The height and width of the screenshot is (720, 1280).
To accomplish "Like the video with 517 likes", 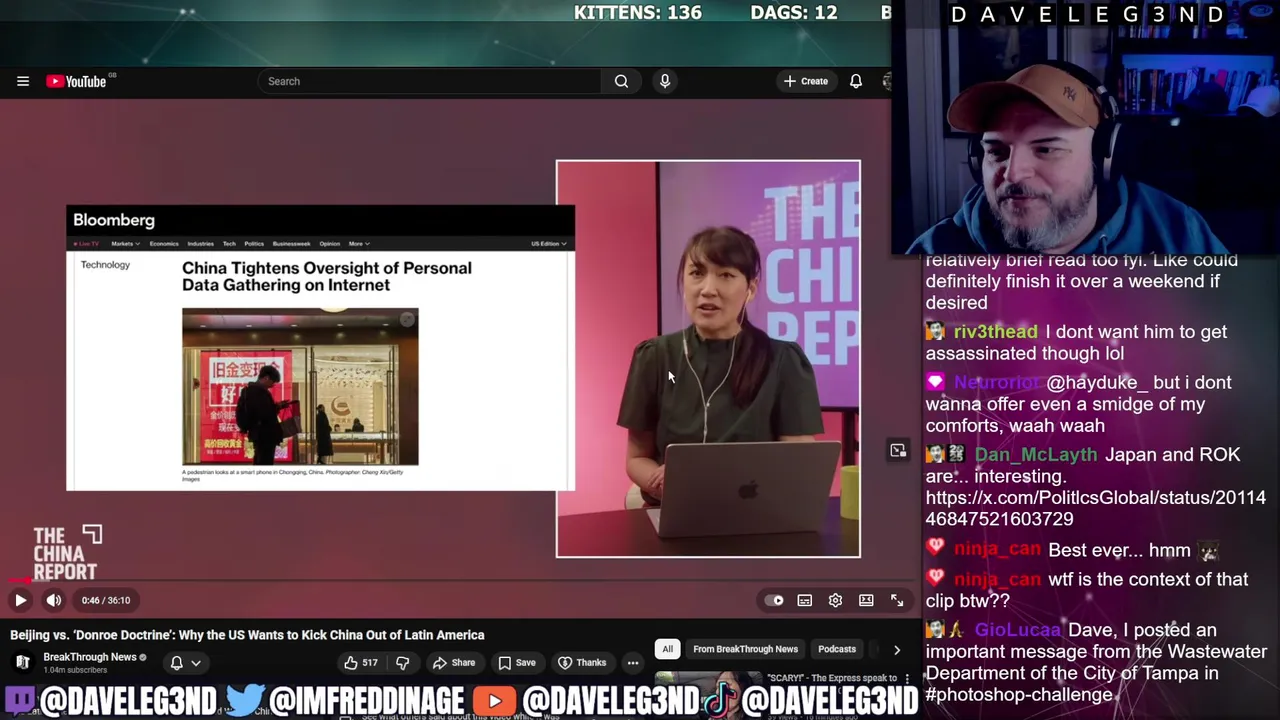I will coord(360,662).
